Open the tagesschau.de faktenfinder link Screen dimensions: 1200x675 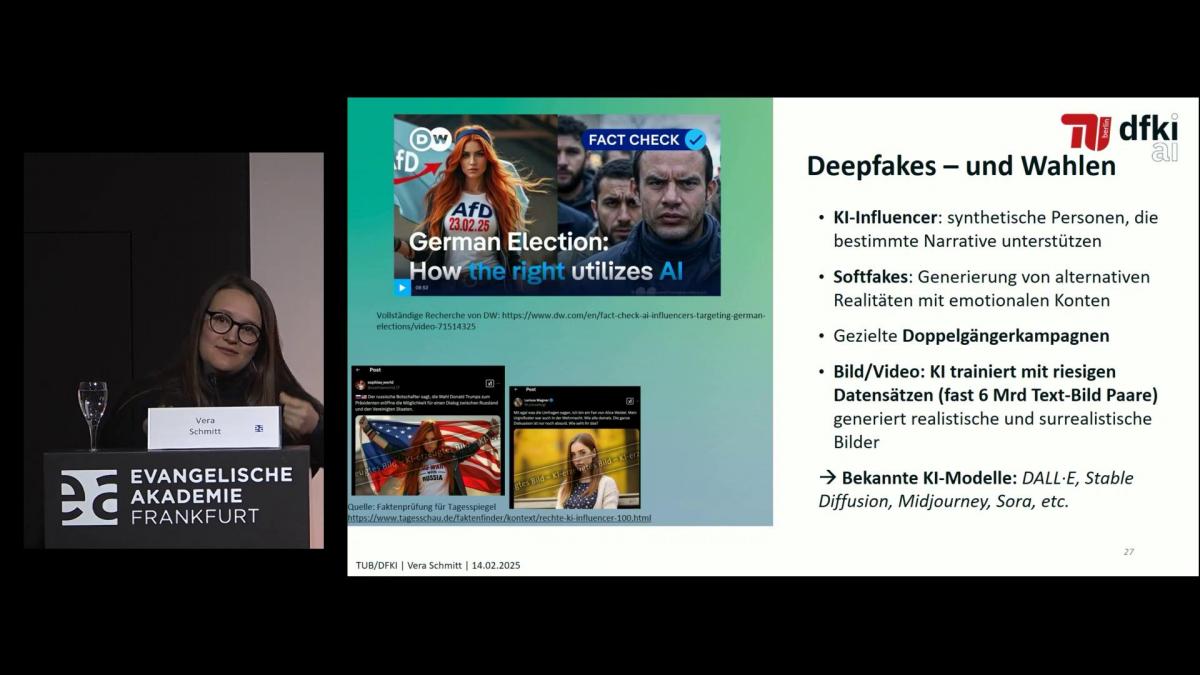(x=499, y=518)
